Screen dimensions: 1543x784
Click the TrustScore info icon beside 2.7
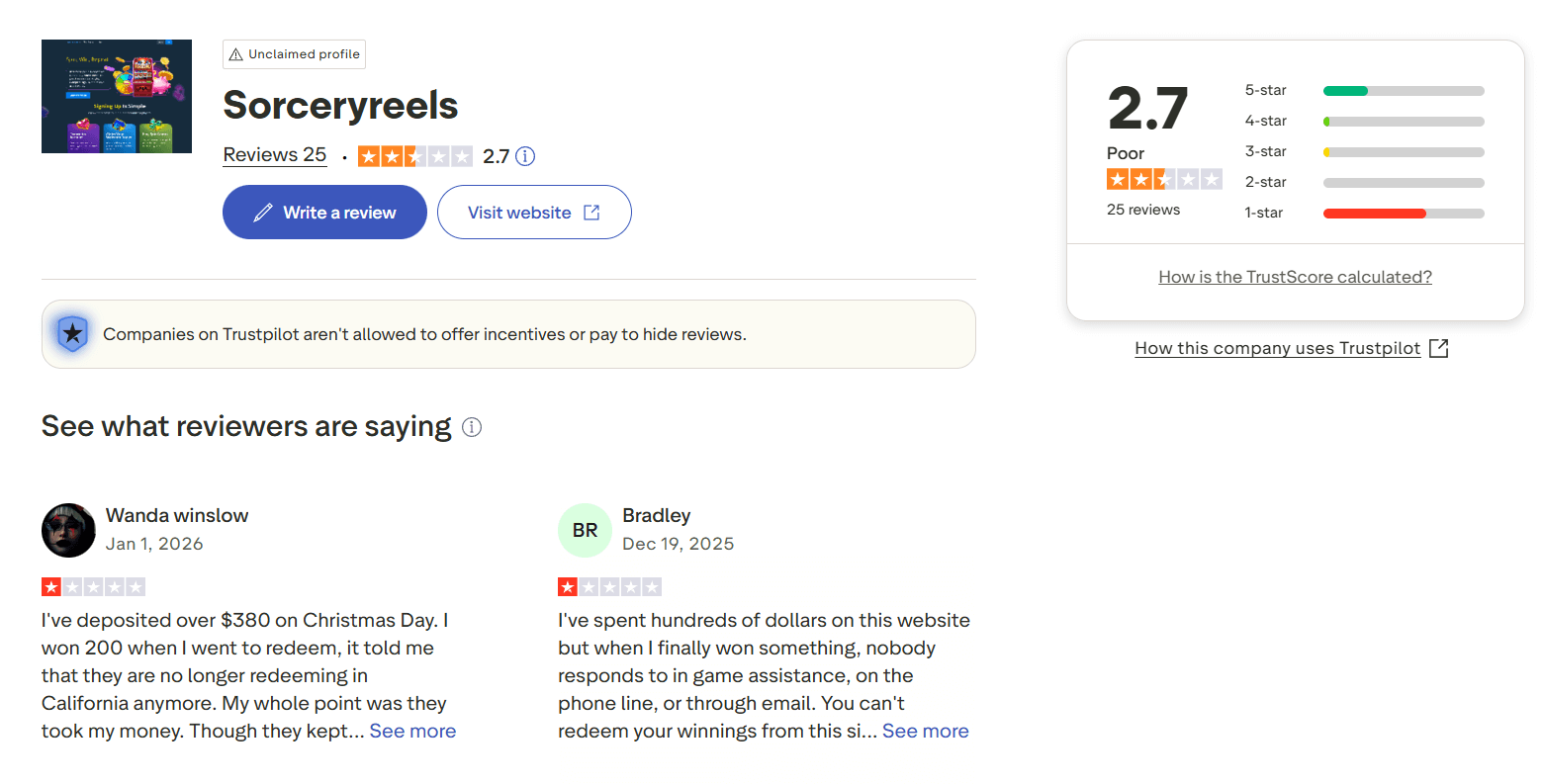(526, 156)
